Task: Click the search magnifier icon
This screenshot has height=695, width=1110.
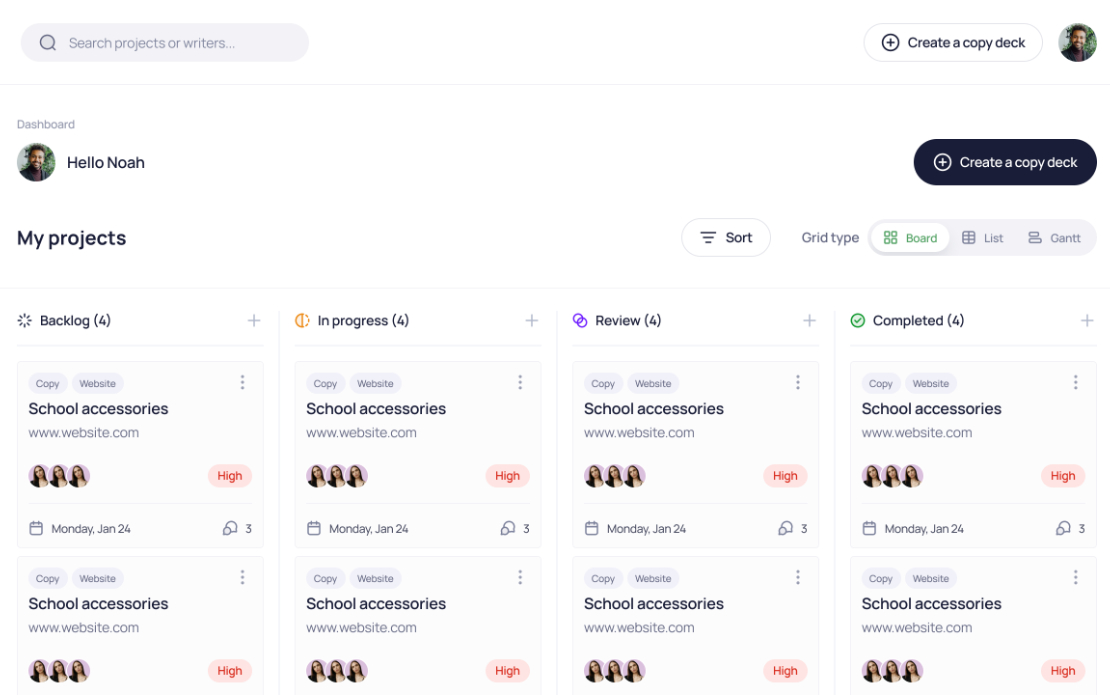Action: (x=47, y=42)
